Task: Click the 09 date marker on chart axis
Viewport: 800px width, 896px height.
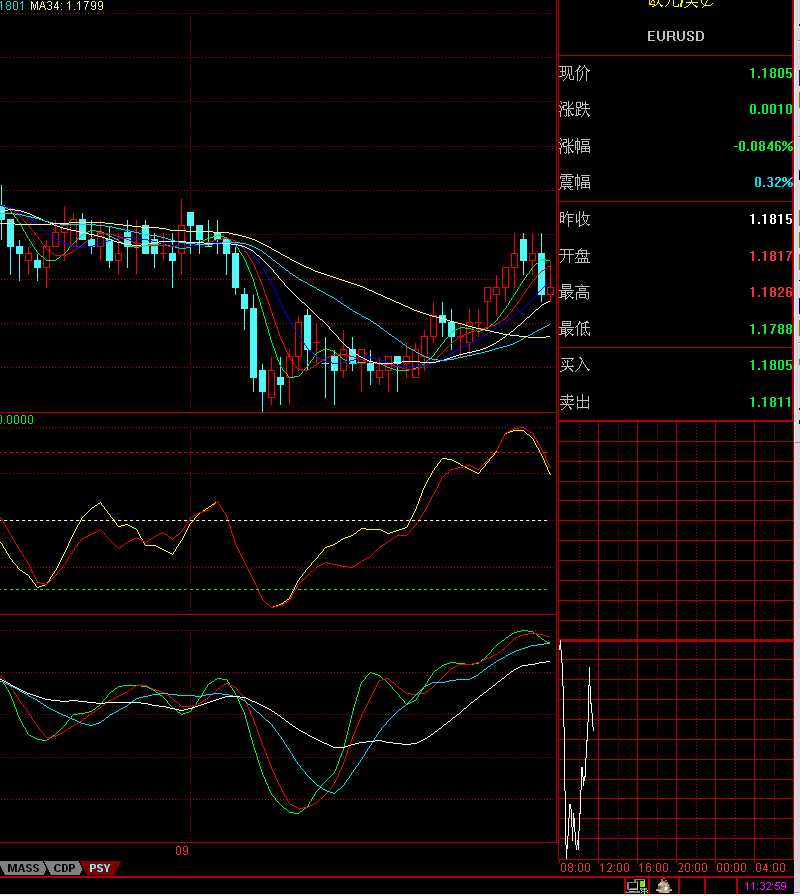Action: point(182,851)
